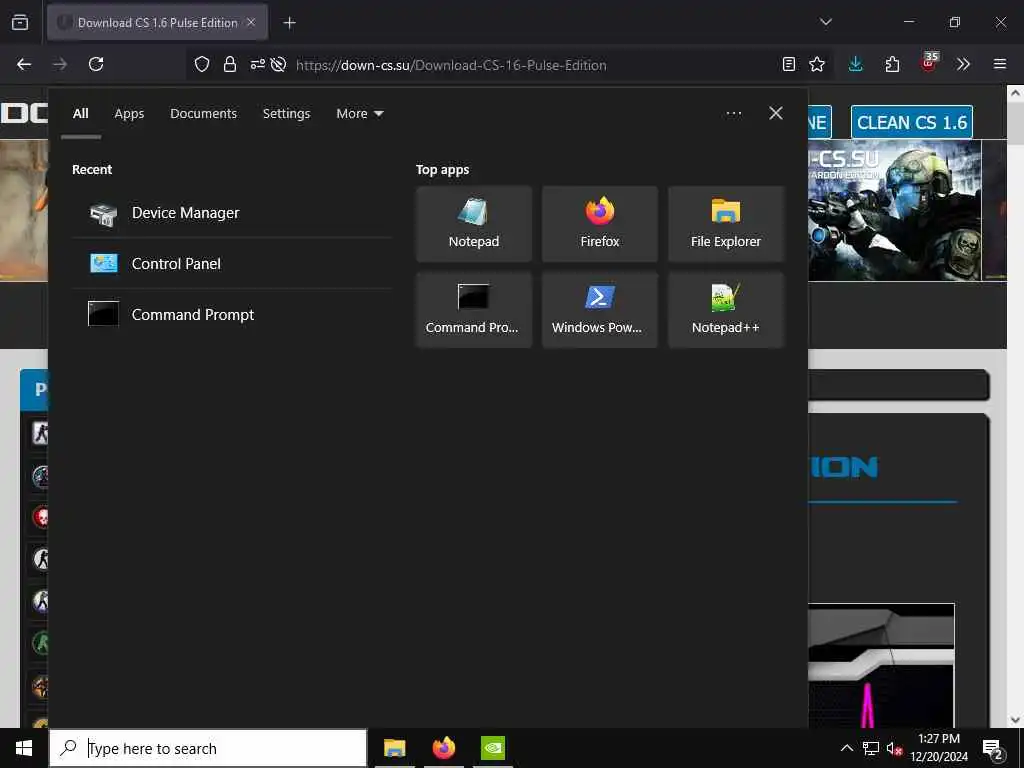Screen dimensions: 1024x768
Task: Launch the Command Prompt tile in Top apps
Action: pos(474,310)
